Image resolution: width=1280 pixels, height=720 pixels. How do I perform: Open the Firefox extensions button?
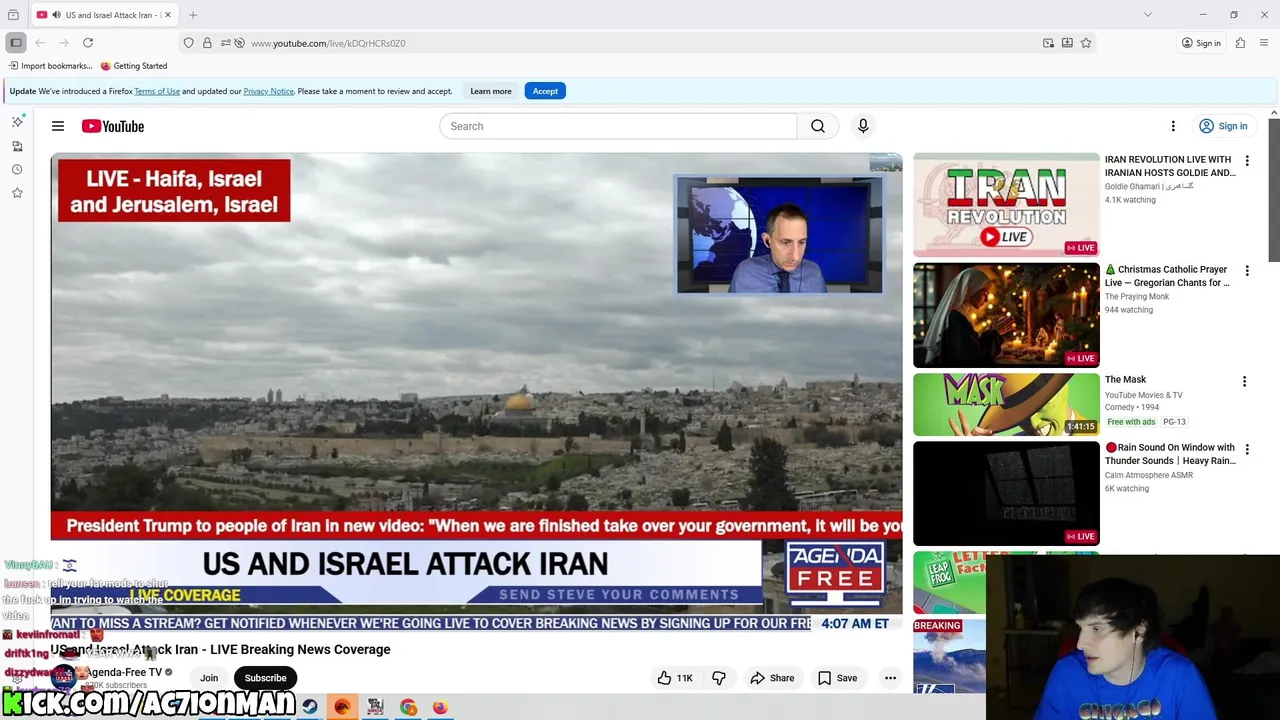[1240, 43]
